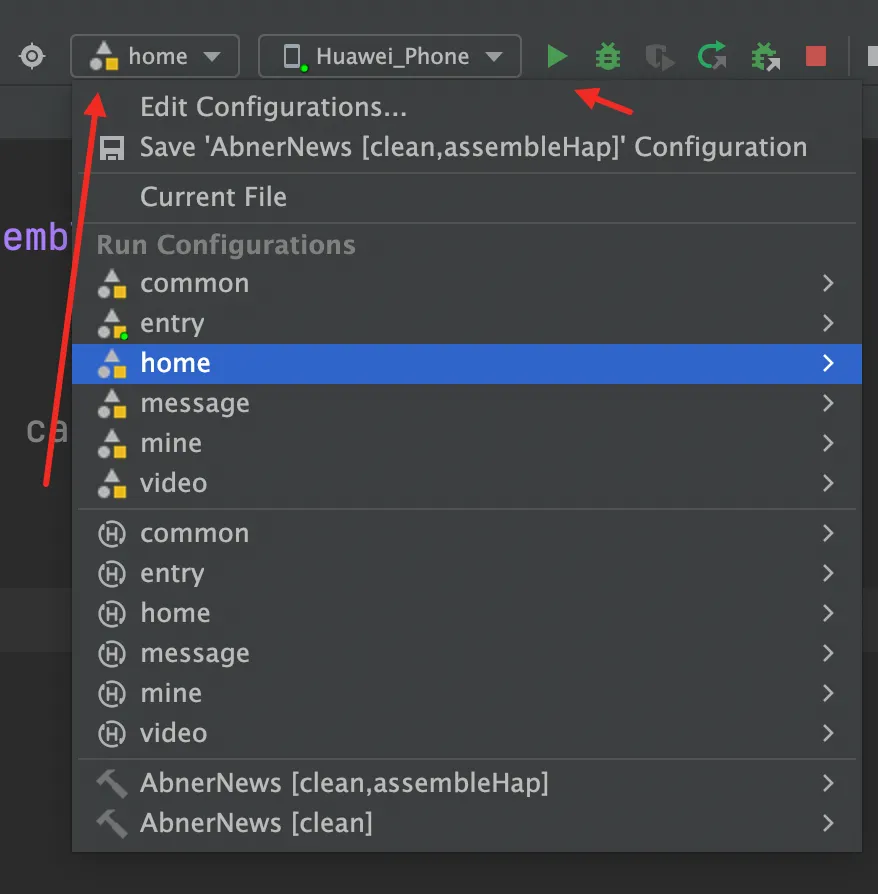The image size is (878, 894).
Task: Click the floppy disk save configuration icon
Action: [x=112, y=148]
